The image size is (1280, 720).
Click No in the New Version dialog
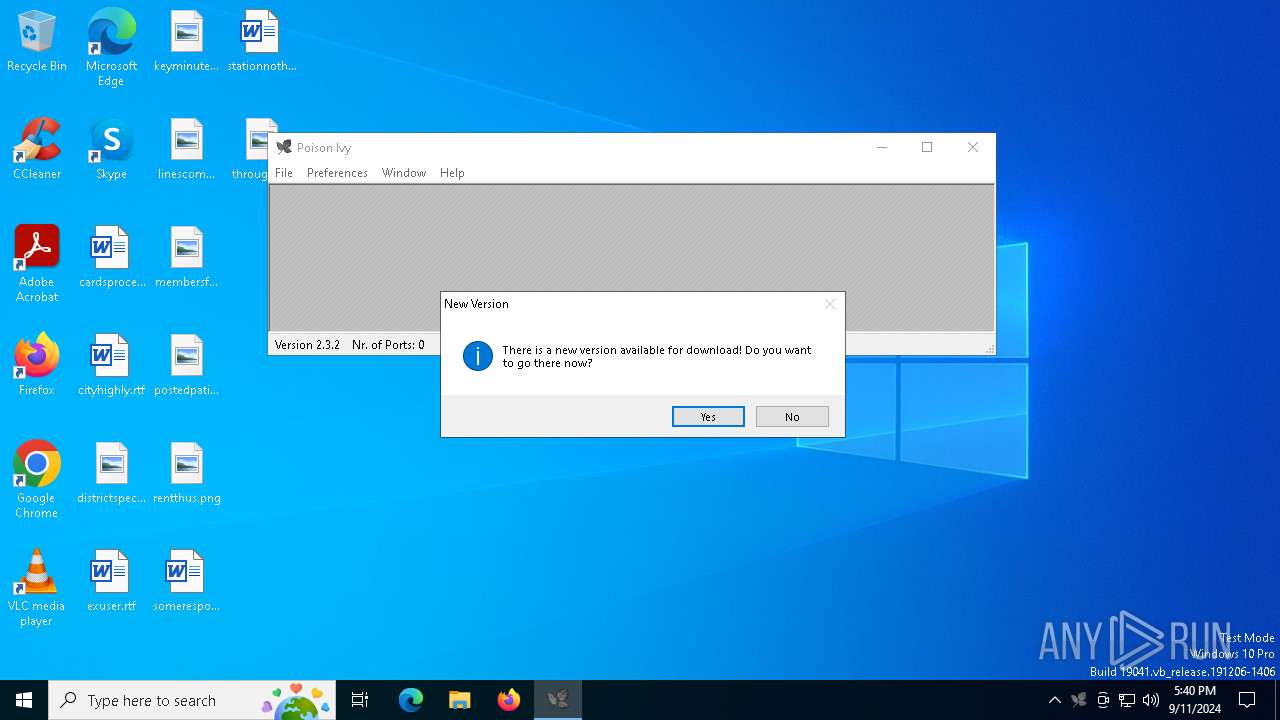point(792,417)
